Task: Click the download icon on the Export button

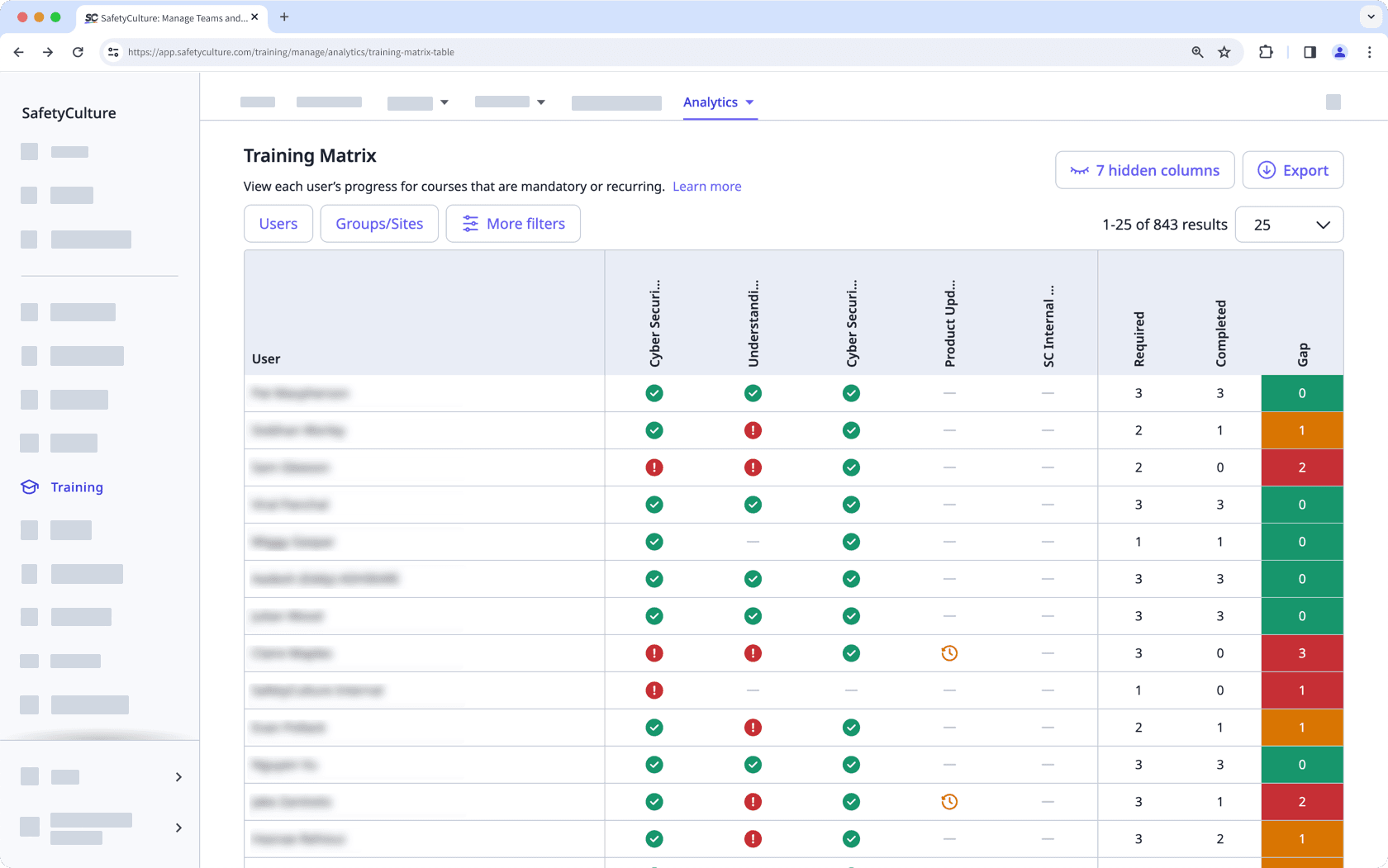Action: (x=1268, y=170)
